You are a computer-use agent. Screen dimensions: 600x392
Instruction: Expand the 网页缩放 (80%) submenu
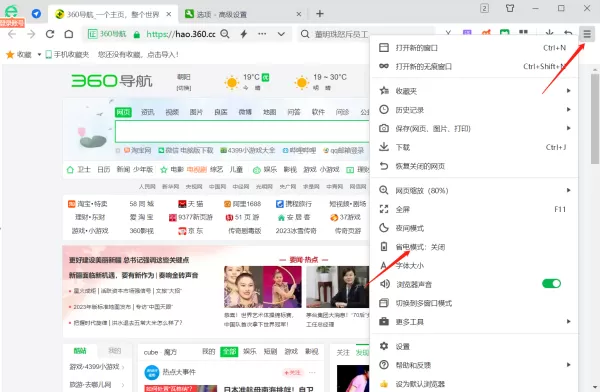pyautogui.click(x=474, y=191)
